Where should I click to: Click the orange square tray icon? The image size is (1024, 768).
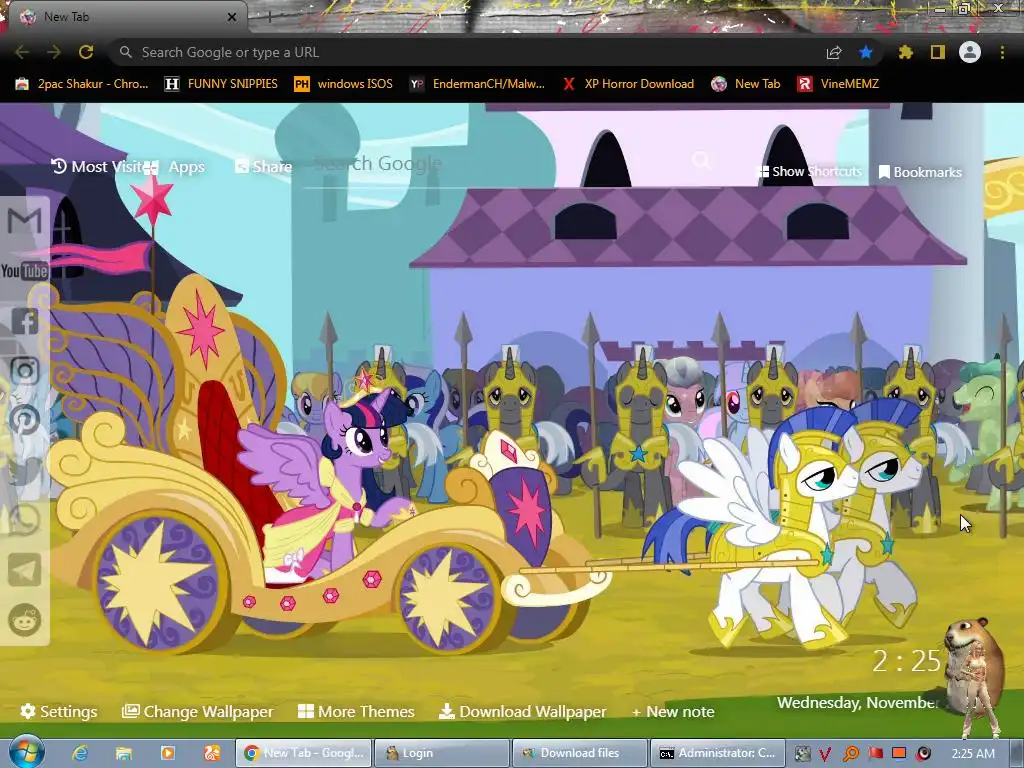pos(899,753)
